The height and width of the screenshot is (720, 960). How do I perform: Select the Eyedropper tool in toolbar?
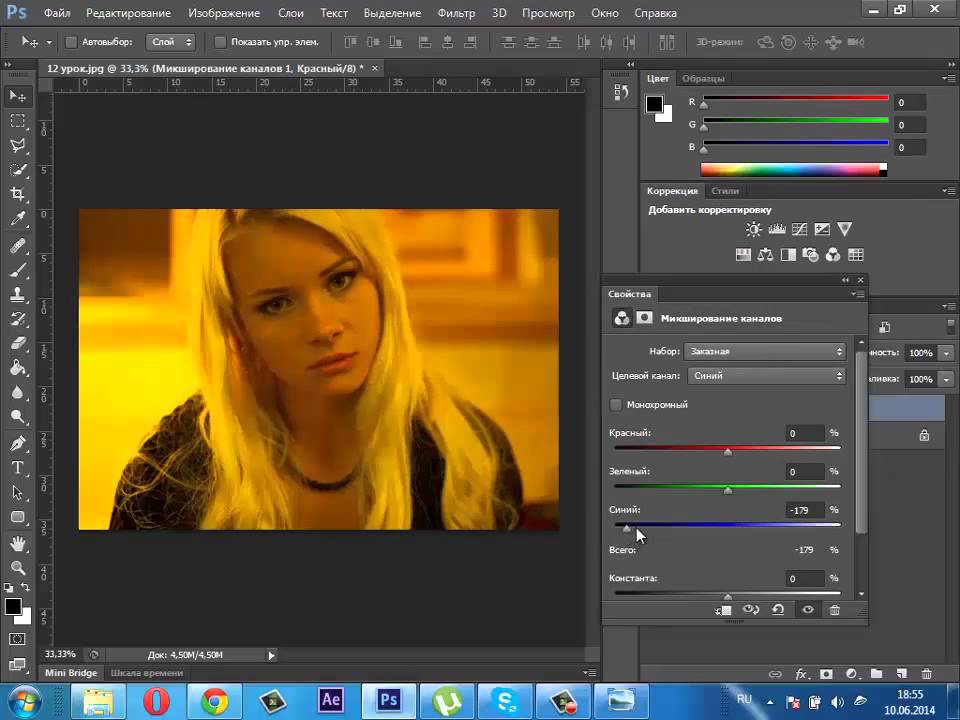pos(18,219)
